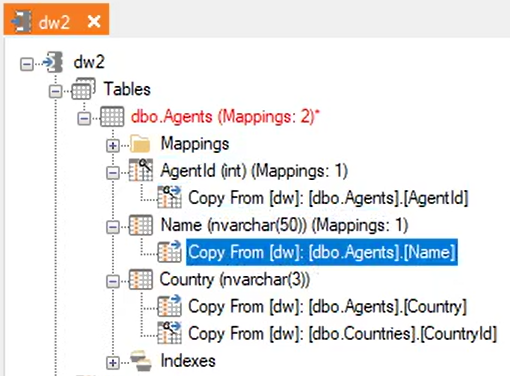Collapse the dbo.Agents table node
The height and width of the screenshot is (376, 510).
[x=84, y=118]
